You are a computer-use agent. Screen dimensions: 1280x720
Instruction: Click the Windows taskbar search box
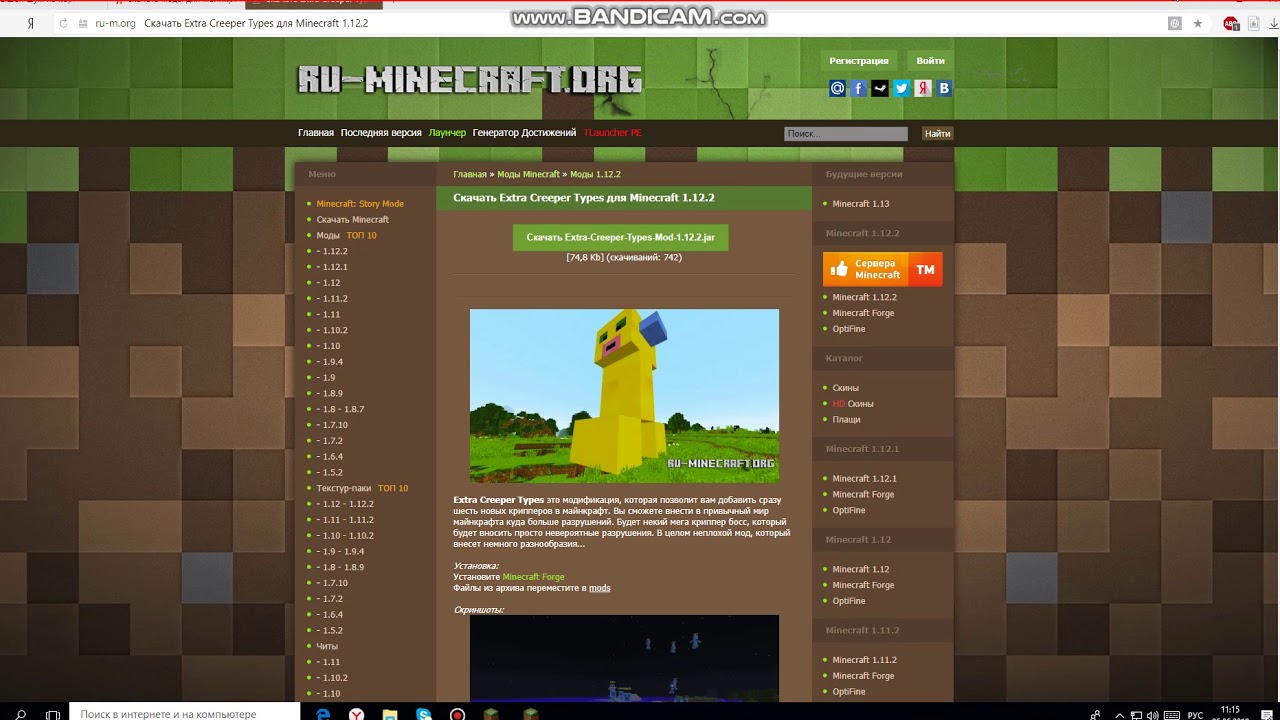[x=185, y=714]
